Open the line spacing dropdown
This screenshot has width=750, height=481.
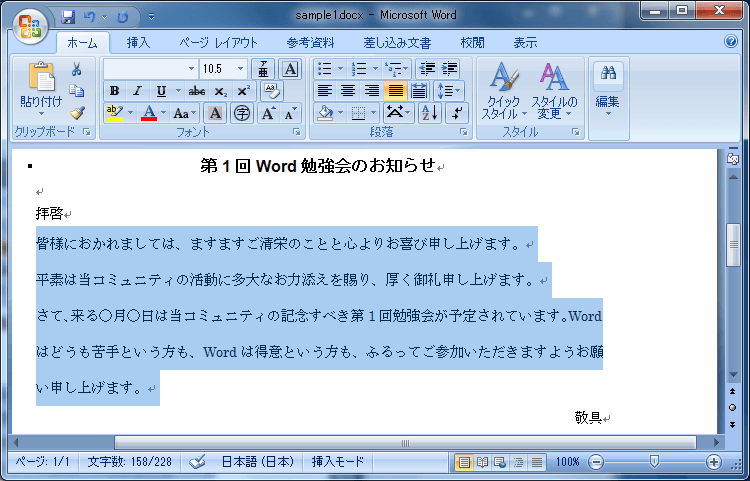pos(448,91)
